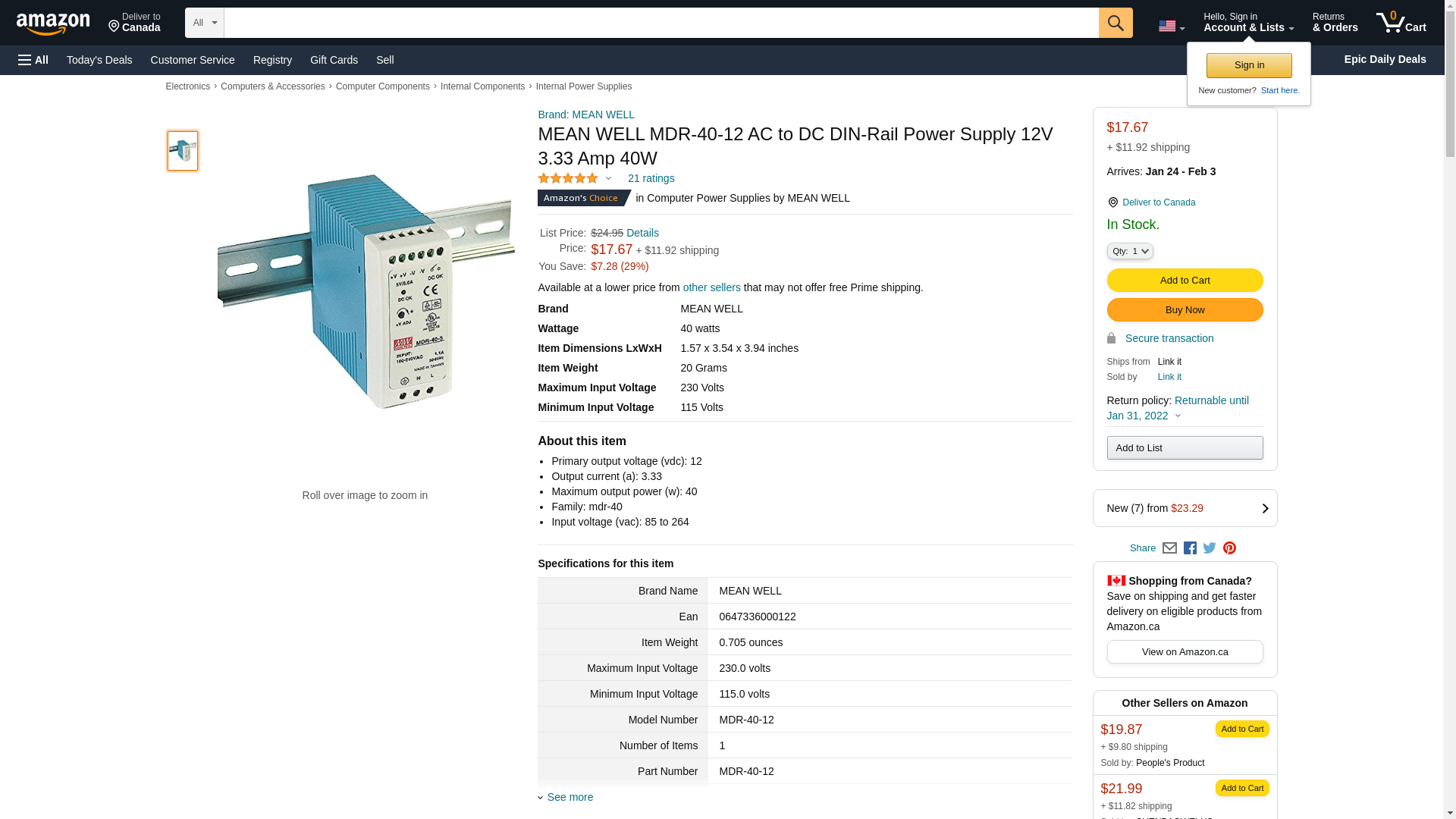Add the $19.87 People's Product offer to cart
Viewport: 1456px width, 819px height.
coord(1242,729)
